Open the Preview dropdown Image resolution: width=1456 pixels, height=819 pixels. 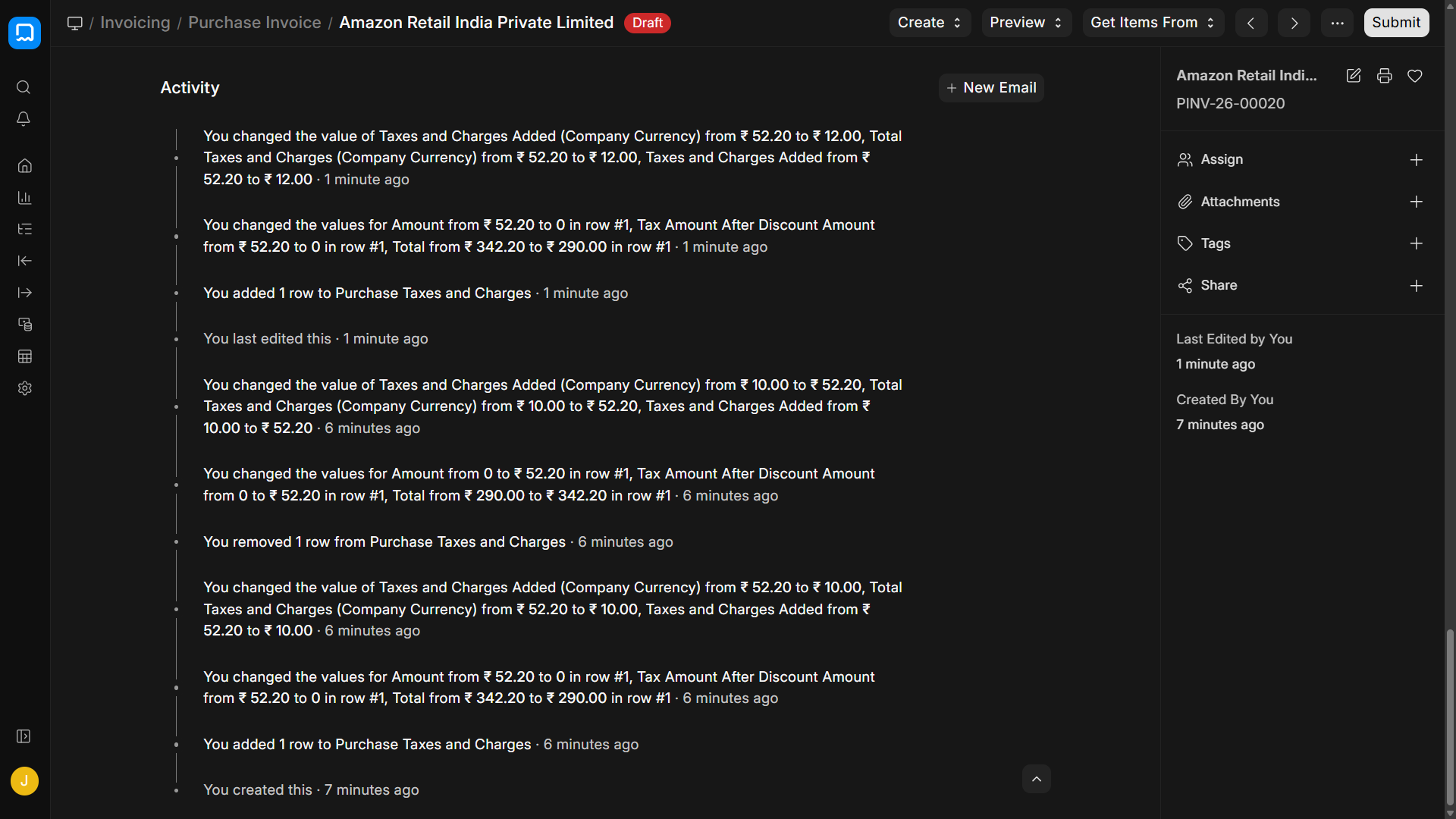coord(1026,23)
